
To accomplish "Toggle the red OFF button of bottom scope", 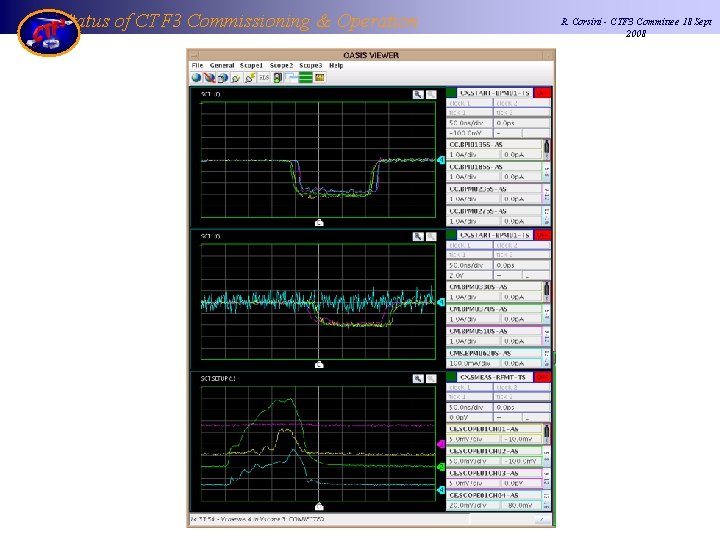I will click(542, 377).
